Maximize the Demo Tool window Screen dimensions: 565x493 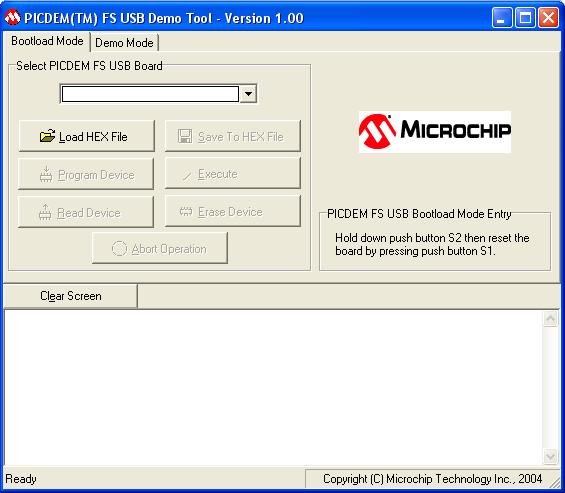pyautogui.click(x=525, y=17)
